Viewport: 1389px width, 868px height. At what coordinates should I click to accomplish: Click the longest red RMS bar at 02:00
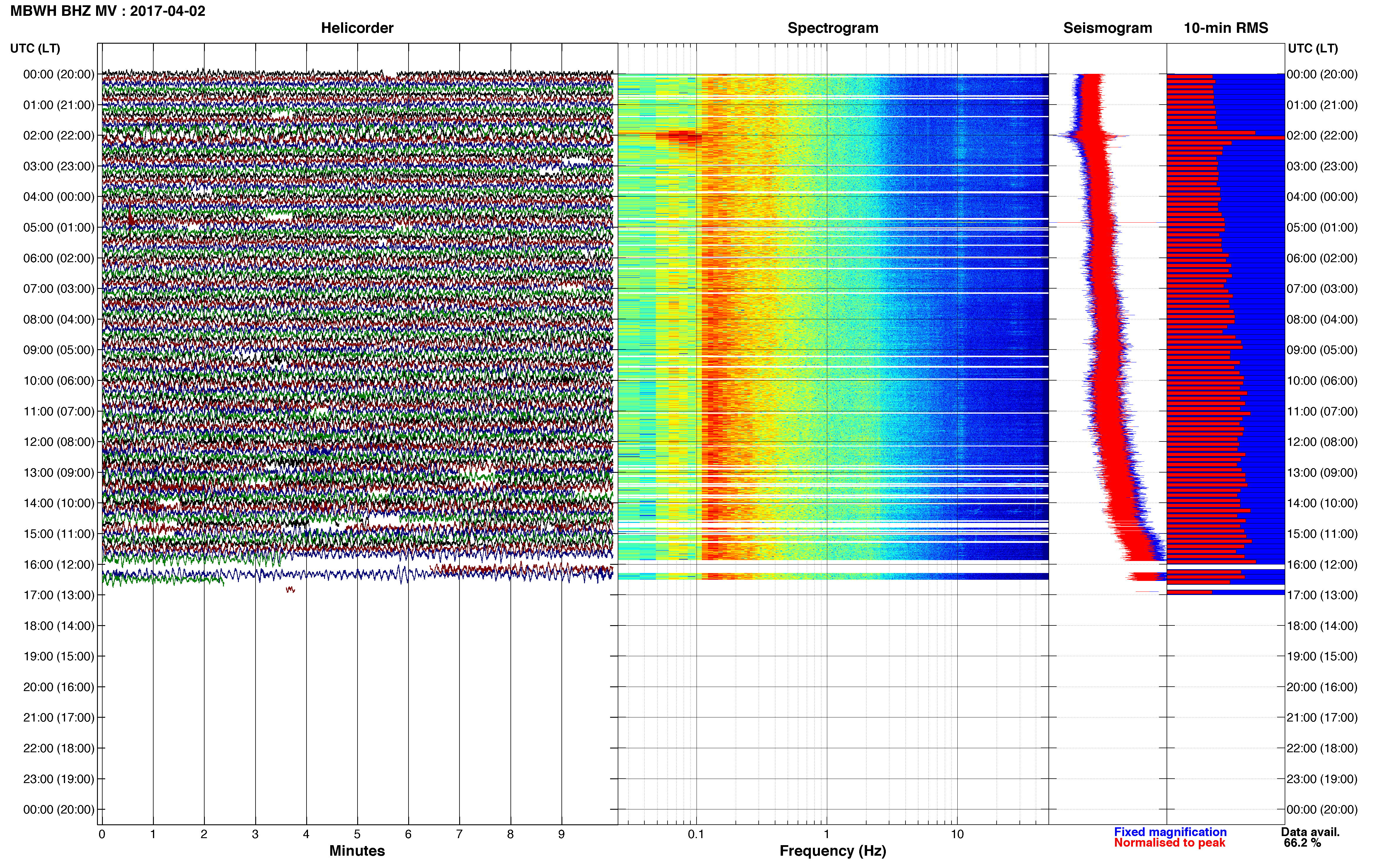pyautogui.click(x=1225, y=138)
